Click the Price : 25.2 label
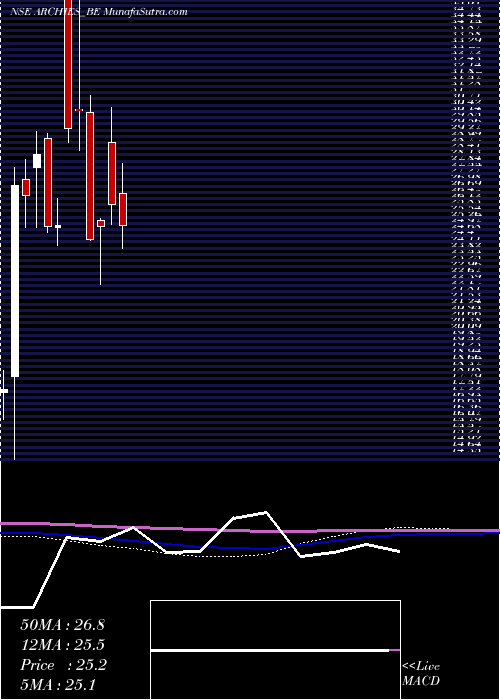The width and height of the screenshot is (500, 700). [63, 665]
